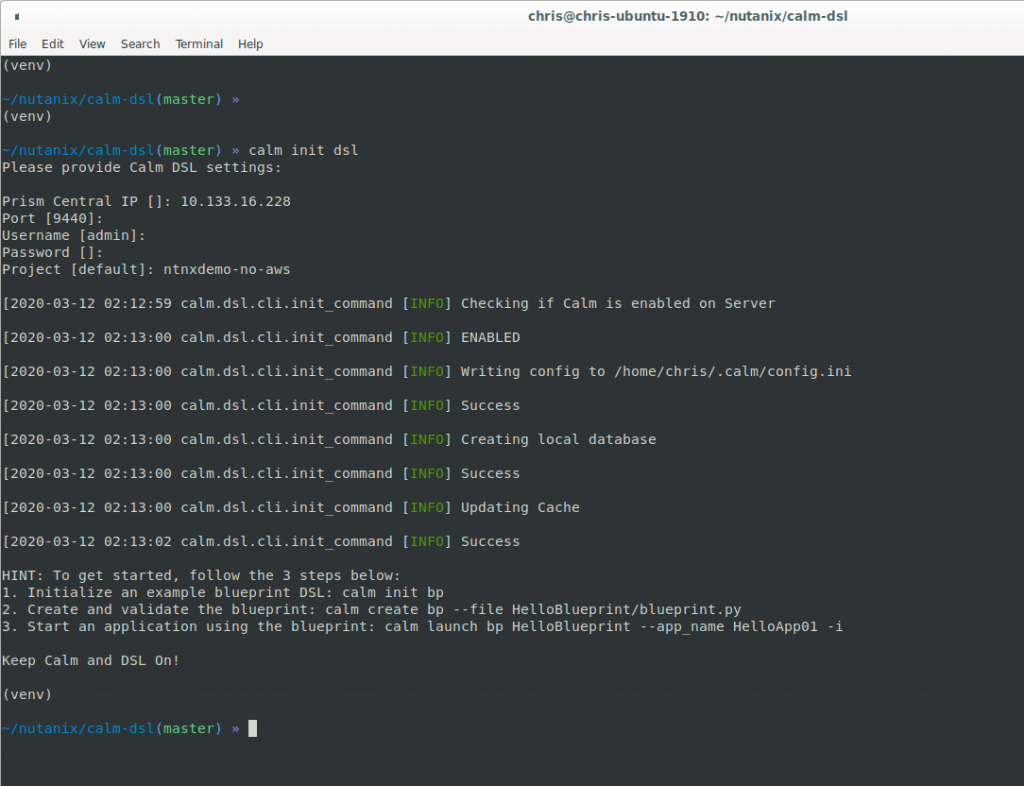The height and width of the screenshot is (786, 1024).
Task: Click the IP address 10.133.16.228
Action: click(235, 201)
